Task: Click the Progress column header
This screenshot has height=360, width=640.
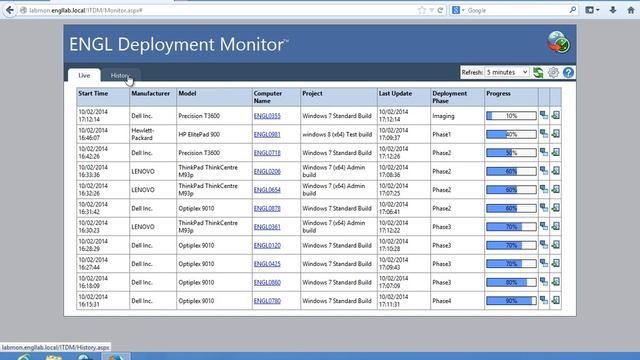Action: coord(511,97)
